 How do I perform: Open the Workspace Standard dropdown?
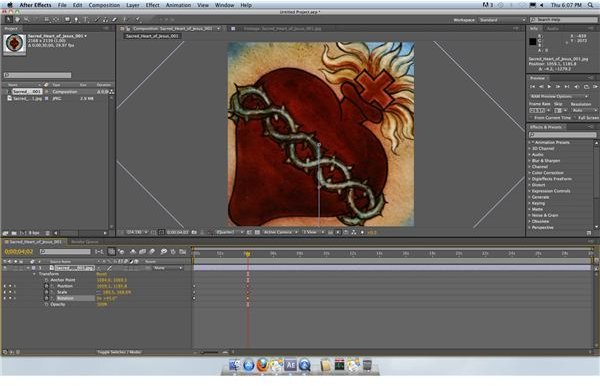coord(502,20)
